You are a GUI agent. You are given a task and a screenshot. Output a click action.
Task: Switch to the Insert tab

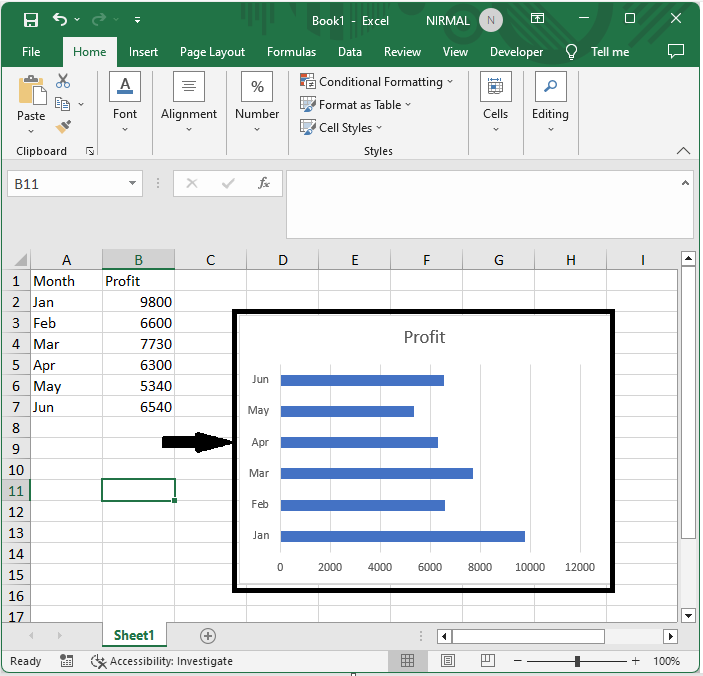143,52
